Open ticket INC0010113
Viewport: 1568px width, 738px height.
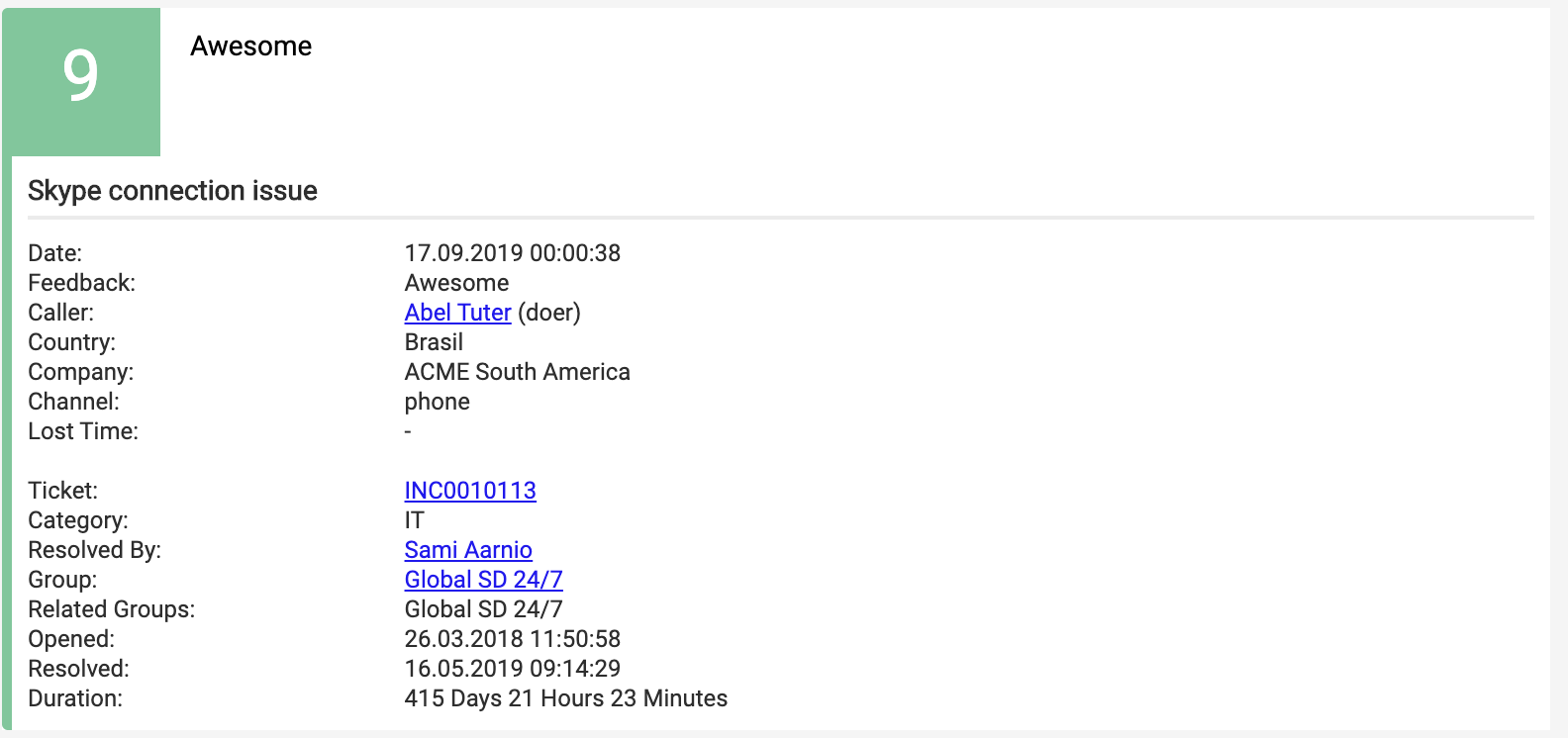point(470,491)
